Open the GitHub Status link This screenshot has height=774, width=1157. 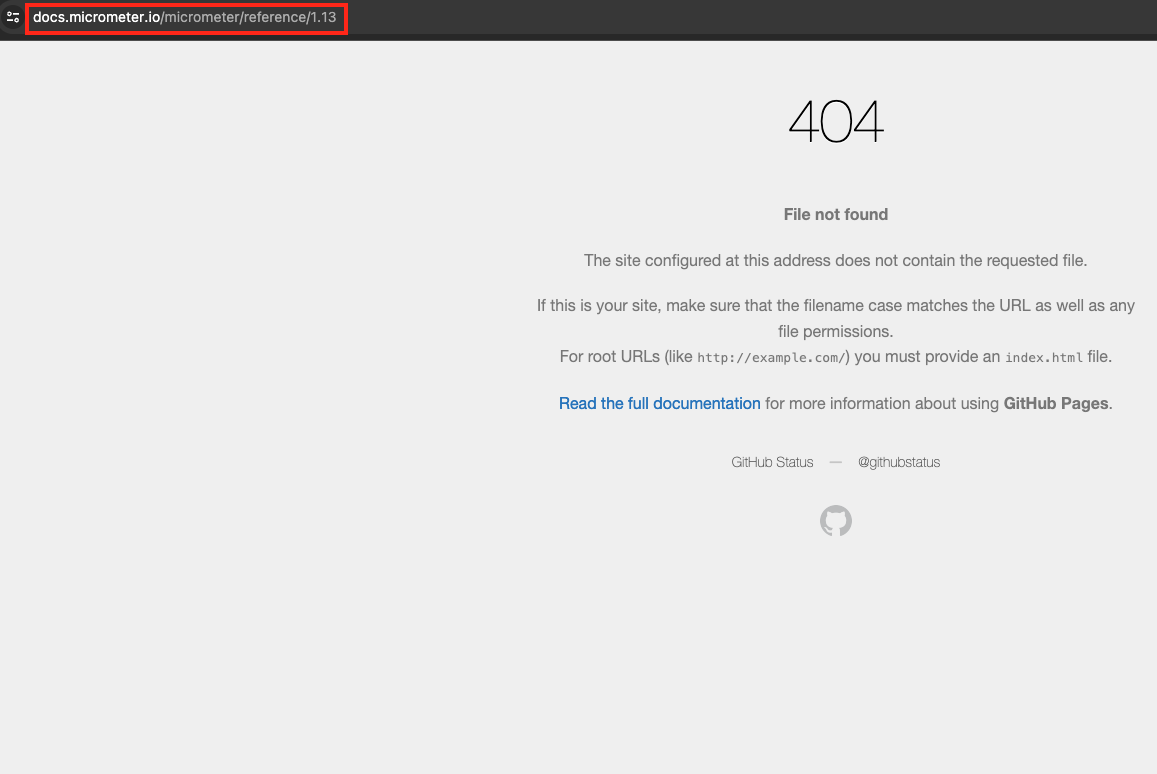(x=772, y=462)
